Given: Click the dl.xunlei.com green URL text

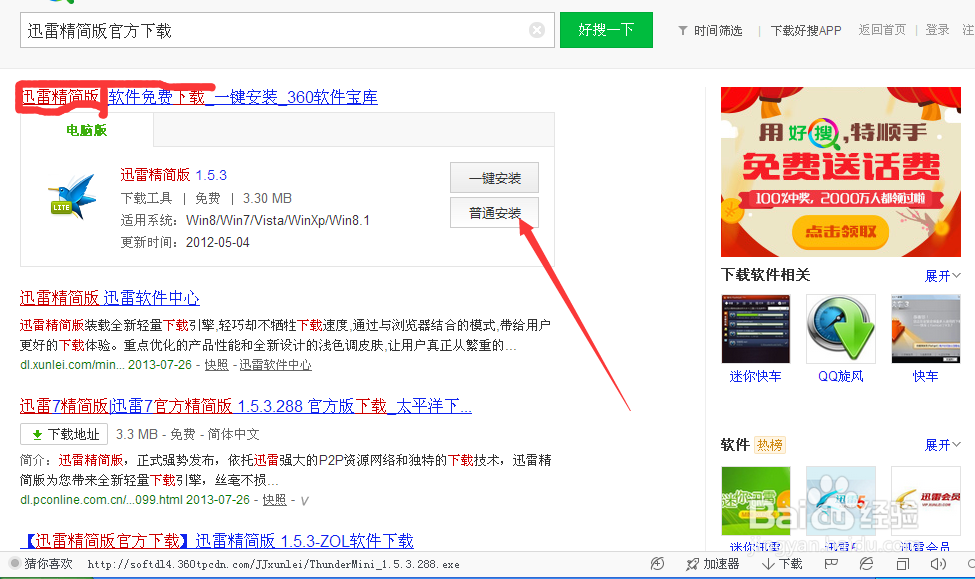Looking at the screenshot, I should pos(72,365).
